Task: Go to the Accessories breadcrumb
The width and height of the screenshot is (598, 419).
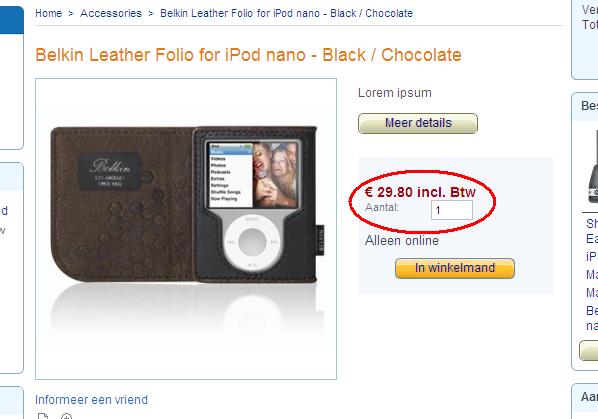Action: point(111,13)
